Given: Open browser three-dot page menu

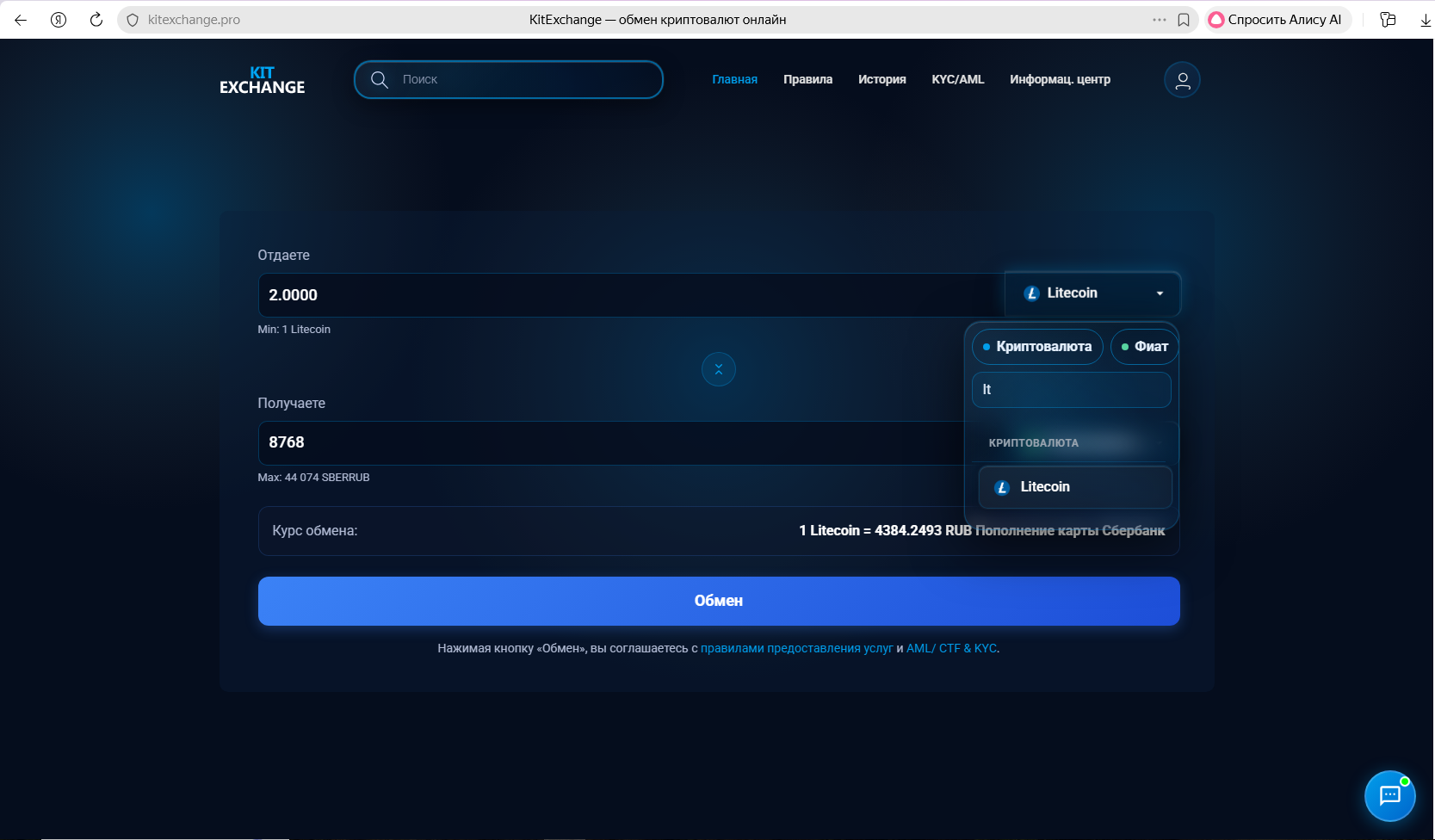Looking at the screenshot, I should tap(1159, 20).
